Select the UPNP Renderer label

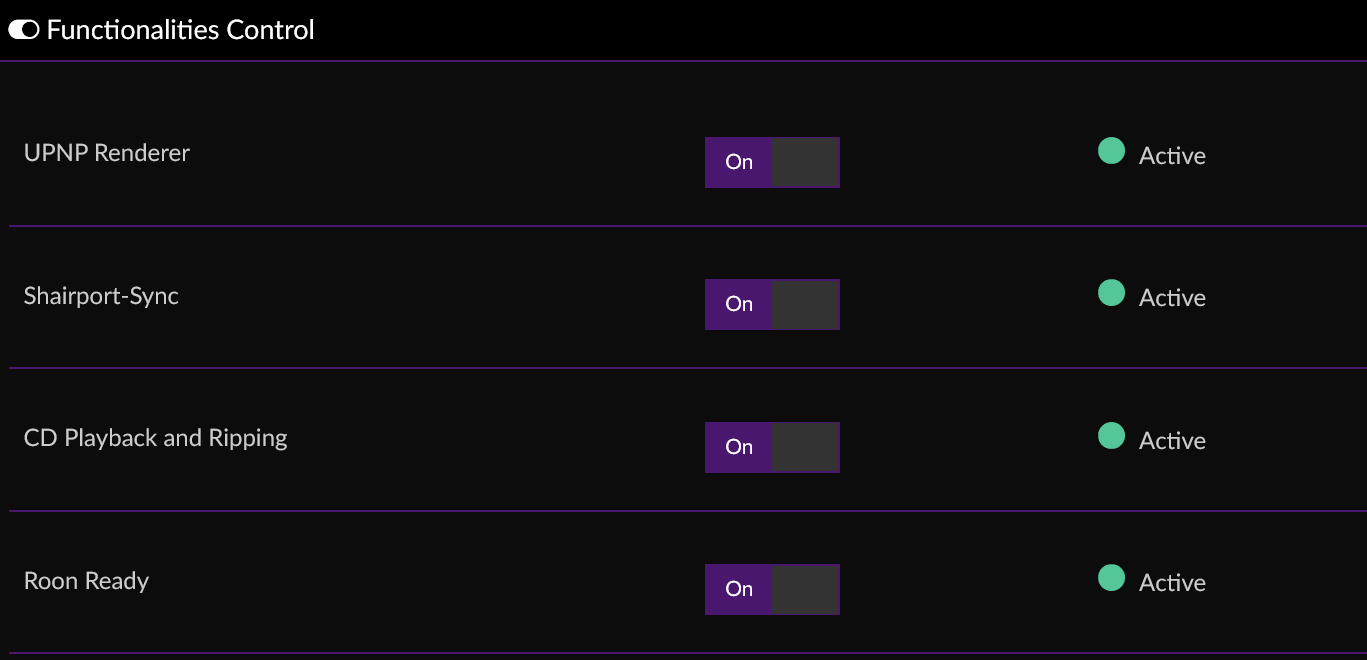tap(107, 153)
